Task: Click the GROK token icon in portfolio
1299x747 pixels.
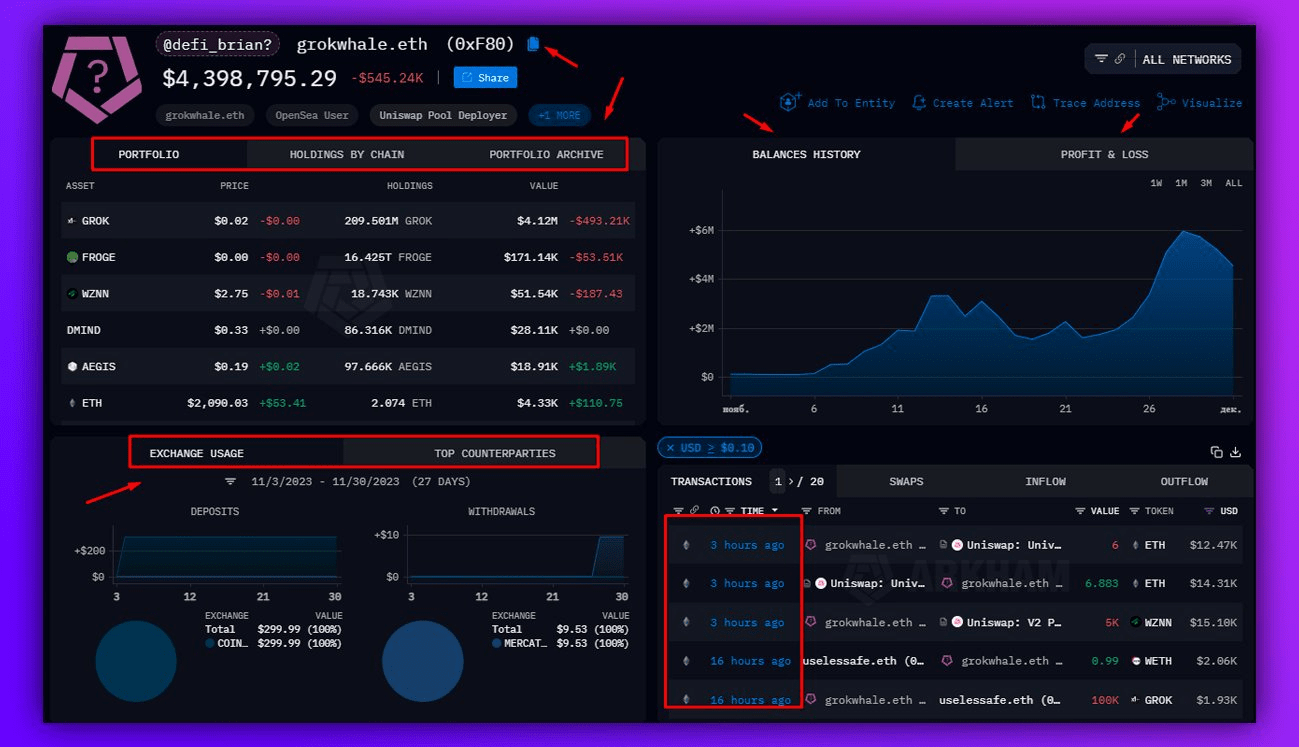Action: [x=71, y=220]
